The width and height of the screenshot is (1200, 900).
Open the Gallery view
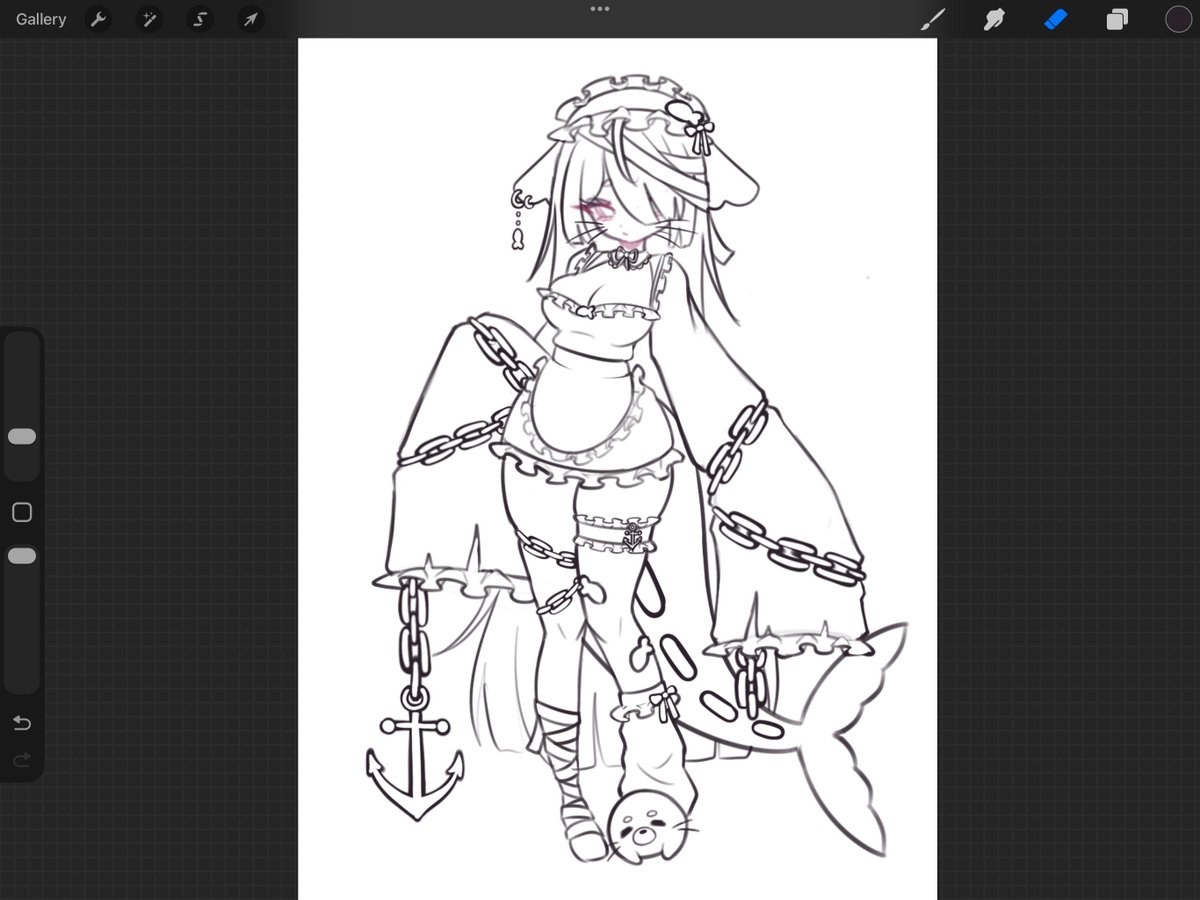click(41, 19)
